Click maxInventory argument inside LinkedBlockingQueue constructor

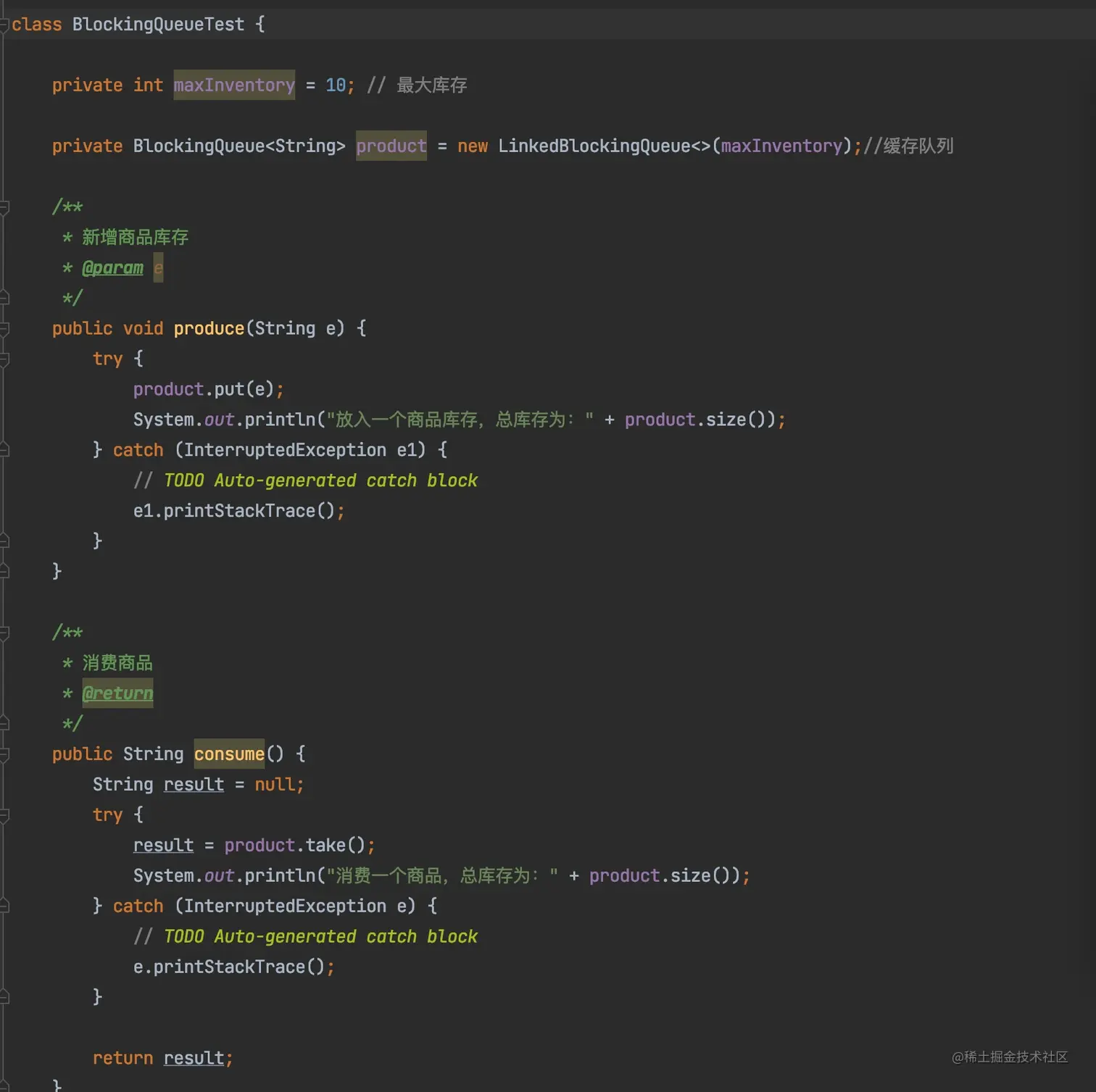coord(781,146)
